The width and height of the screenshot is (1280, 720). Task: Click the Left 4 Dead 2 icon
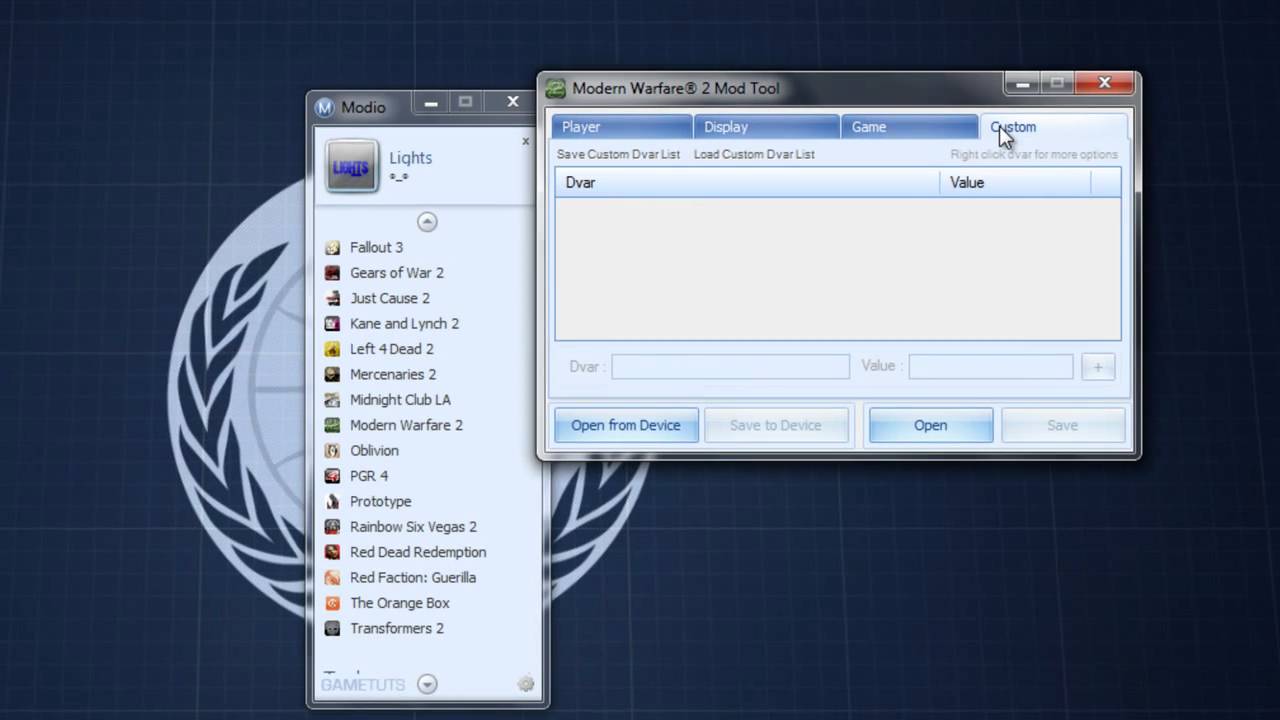(332, 349)
